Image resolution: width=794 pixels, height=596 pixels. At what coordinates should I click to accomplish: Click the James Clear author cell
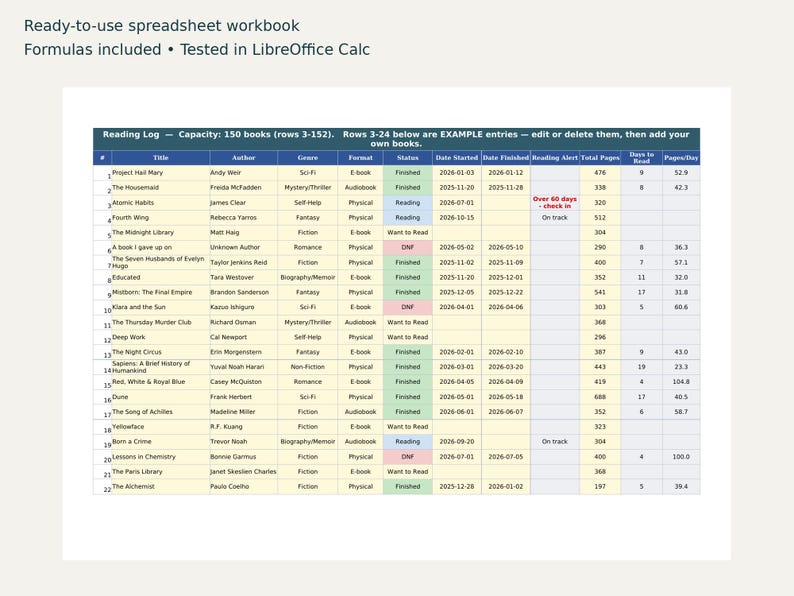[x=244, y=203]
